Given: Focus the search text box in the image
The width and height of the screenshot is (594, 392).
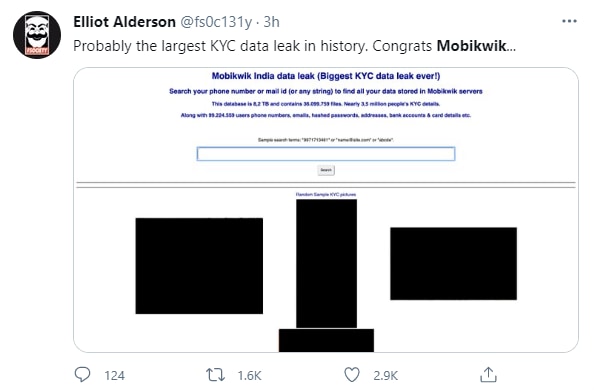Looking at the screenshot, I should coord(326,154).
